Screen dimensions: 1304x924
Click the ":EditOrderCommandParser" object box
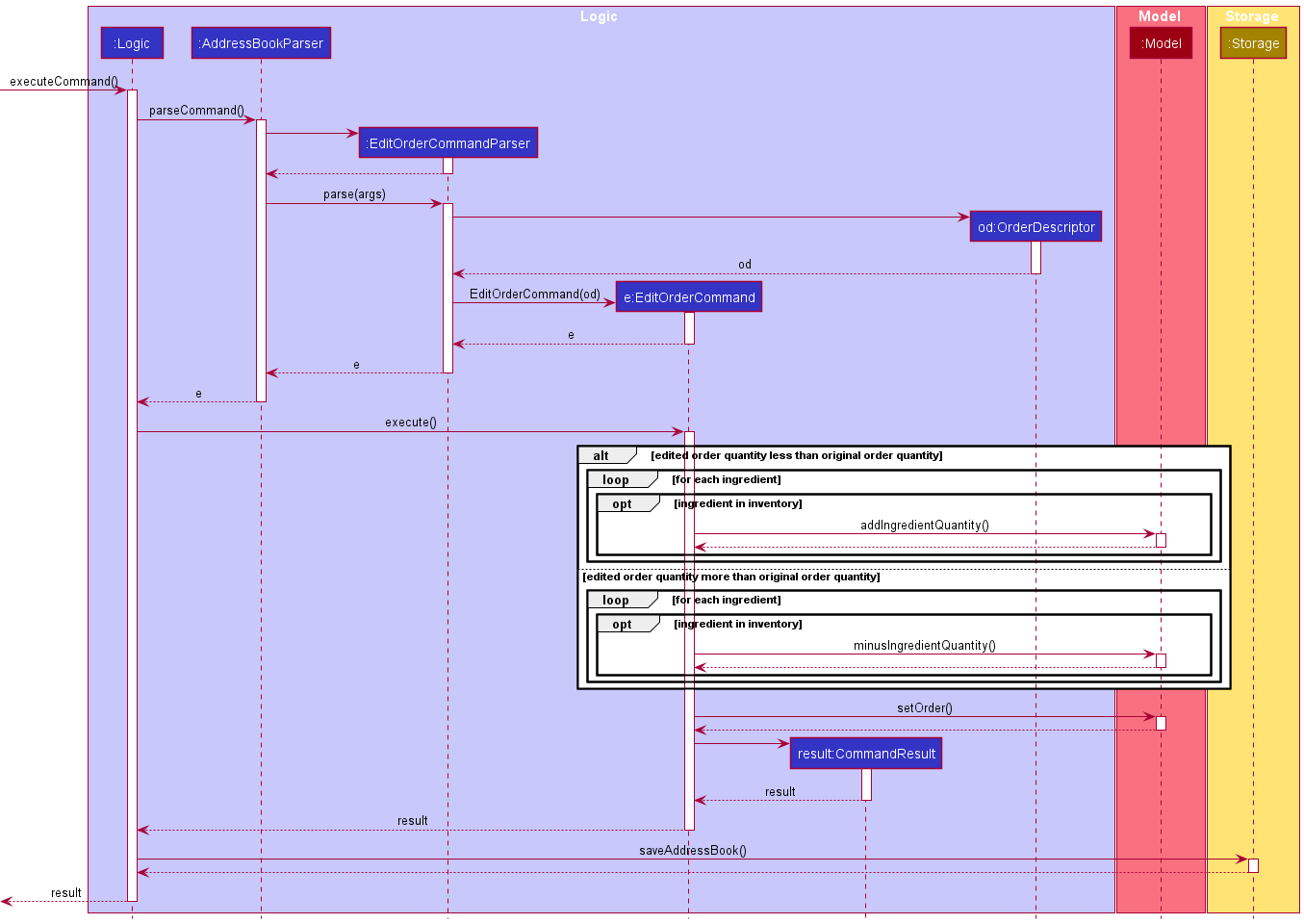tap(448, 142)
